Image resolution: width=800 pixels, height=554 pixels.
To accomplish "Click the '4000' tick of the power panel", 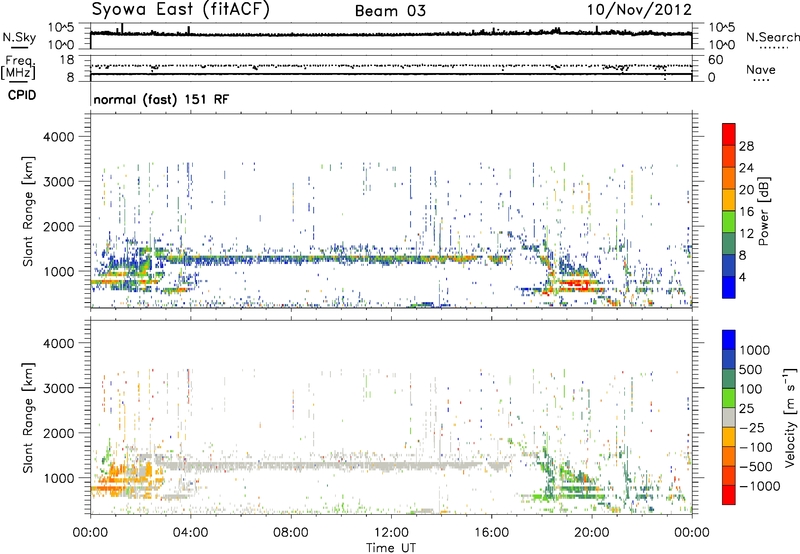I will (58, 137).
